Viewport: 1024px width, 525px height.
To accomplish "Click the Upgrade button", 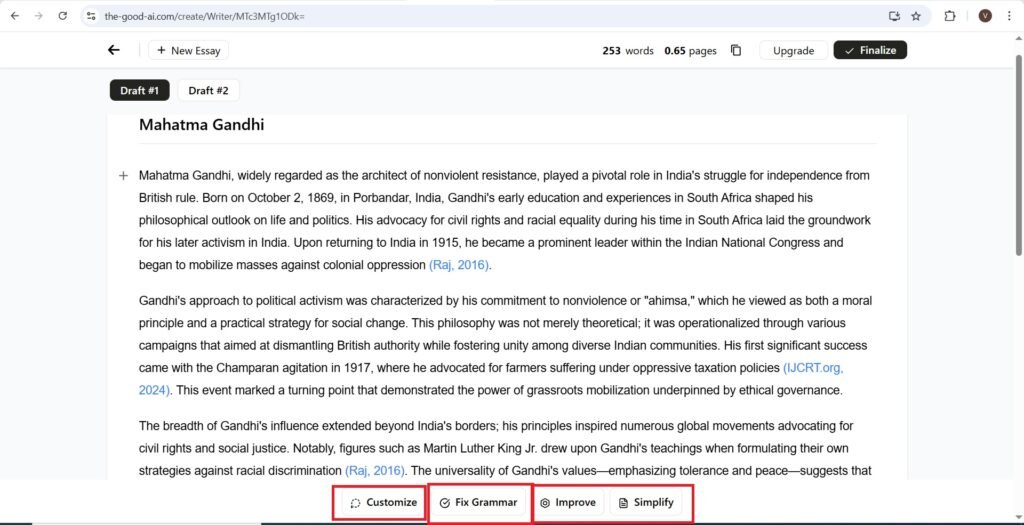I will 793,51.
